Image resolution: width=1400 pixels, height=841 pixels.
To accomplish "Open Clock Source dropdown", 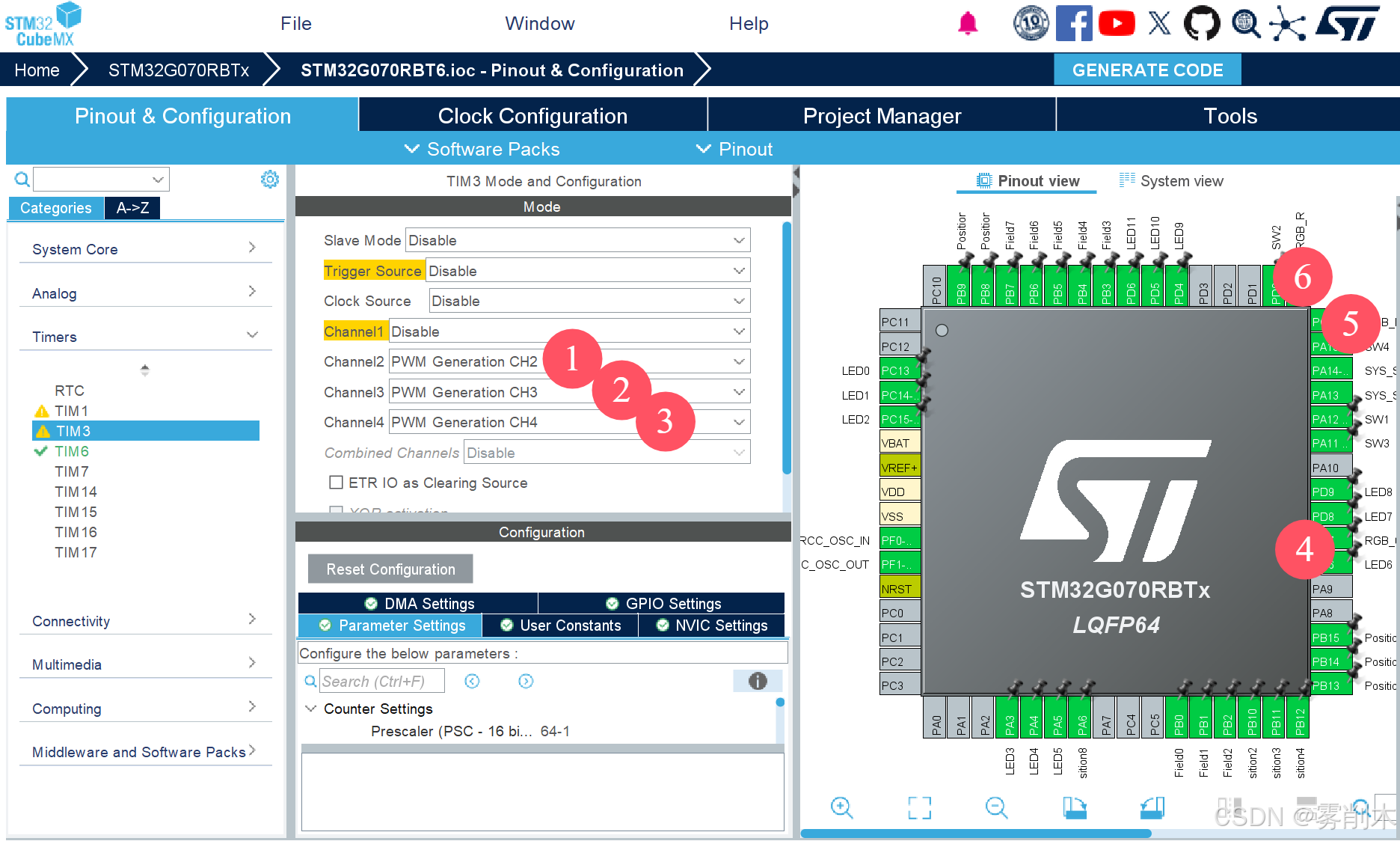I will pos(589,301).
